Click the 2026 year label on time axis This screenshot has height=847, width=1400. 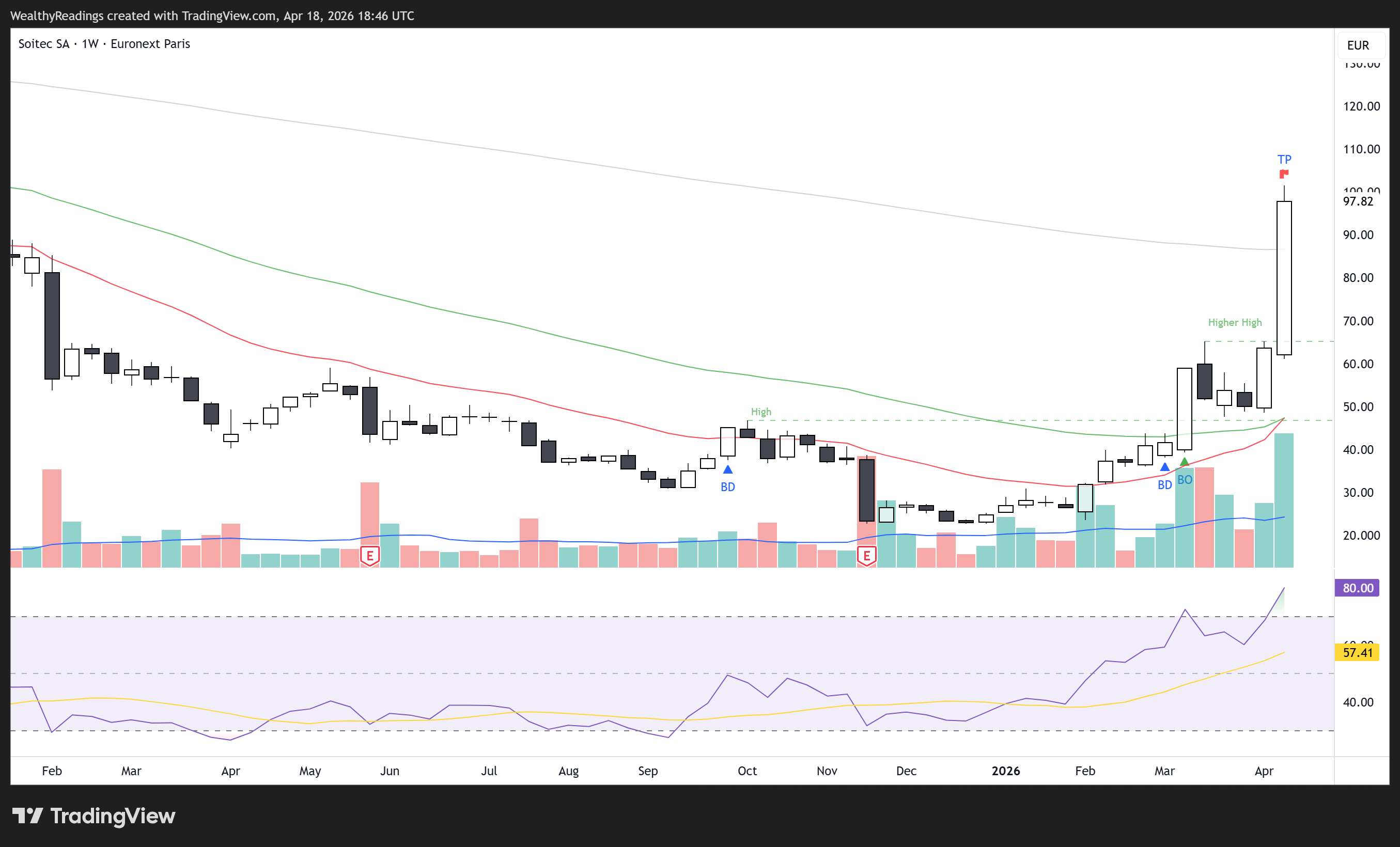click(1005, 771)
